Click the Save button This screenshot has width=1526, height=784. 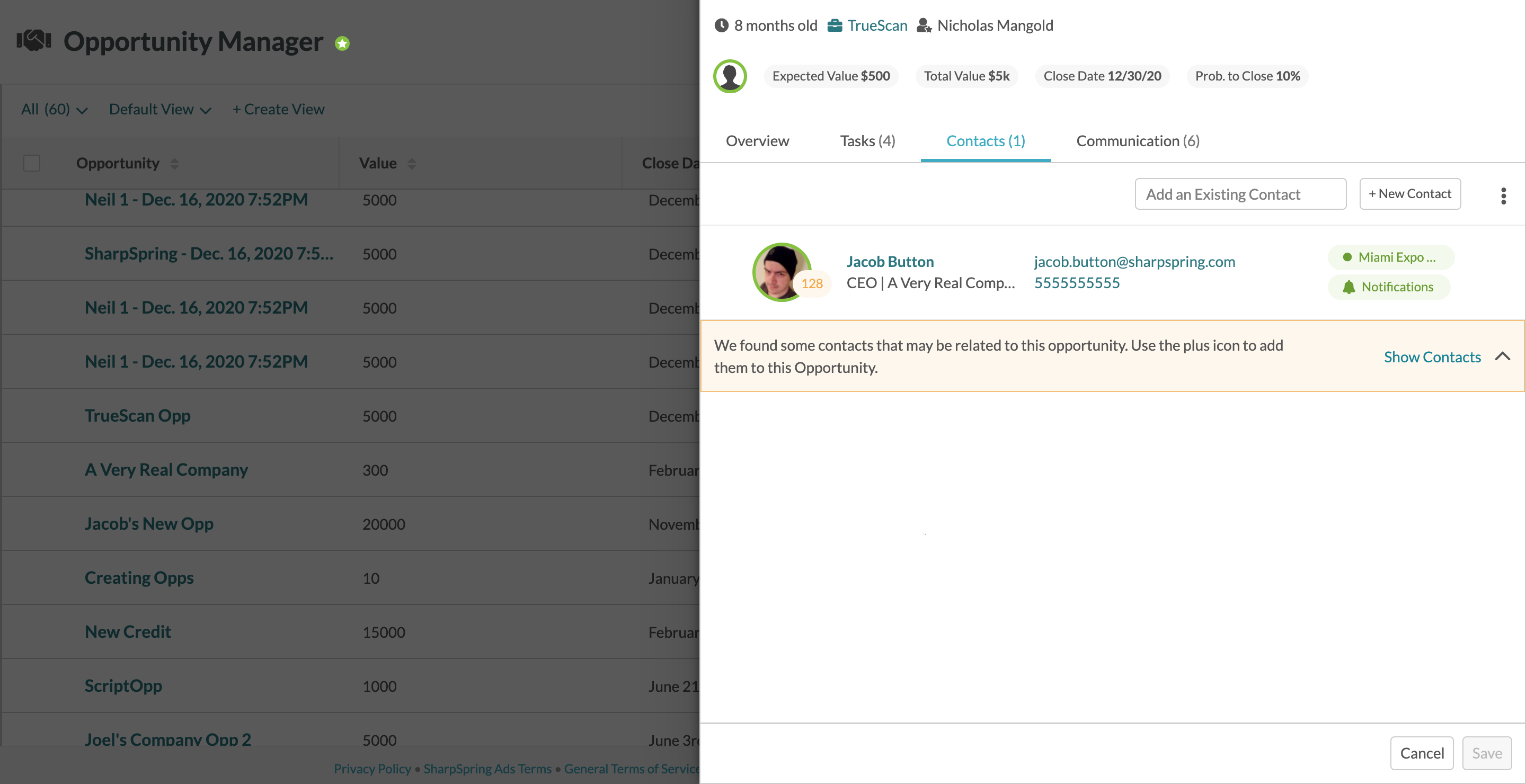click(1486, 753)
